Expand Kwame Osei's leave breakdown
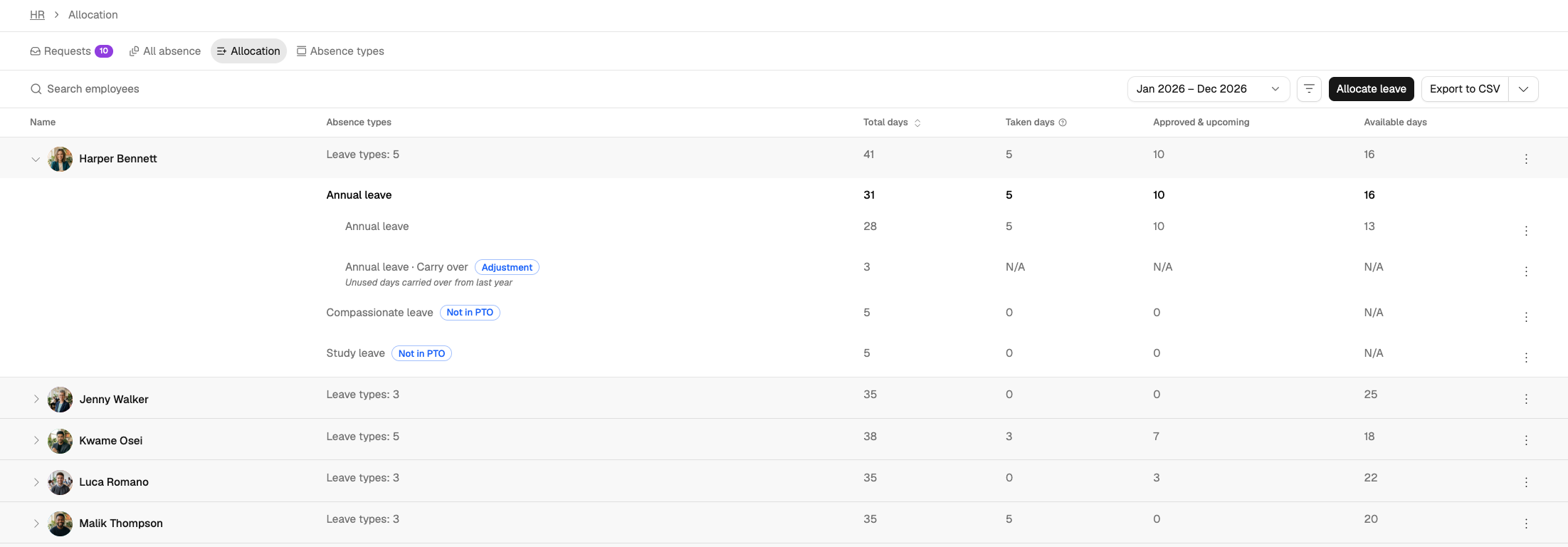 point(36,440)
